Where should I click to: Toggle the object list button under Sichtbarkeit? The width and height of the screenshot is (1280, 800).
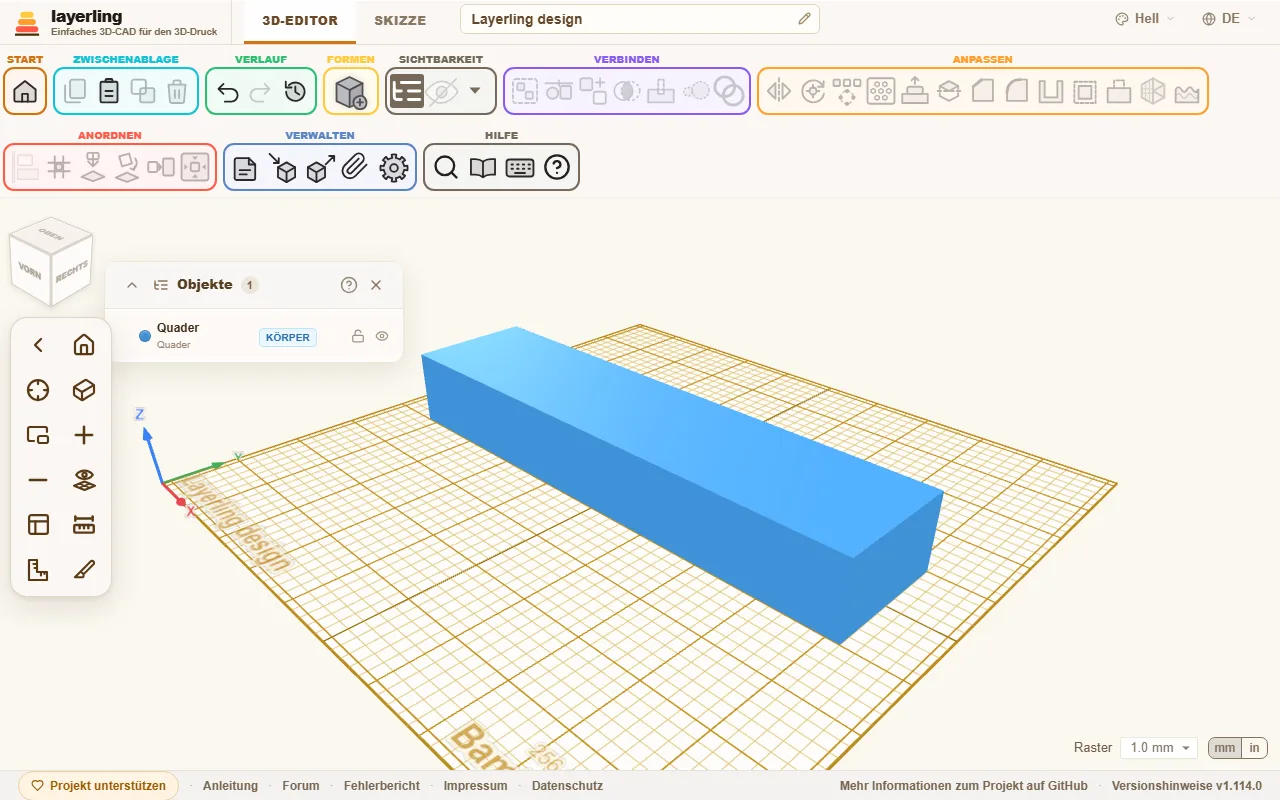[x=407, y=91]
